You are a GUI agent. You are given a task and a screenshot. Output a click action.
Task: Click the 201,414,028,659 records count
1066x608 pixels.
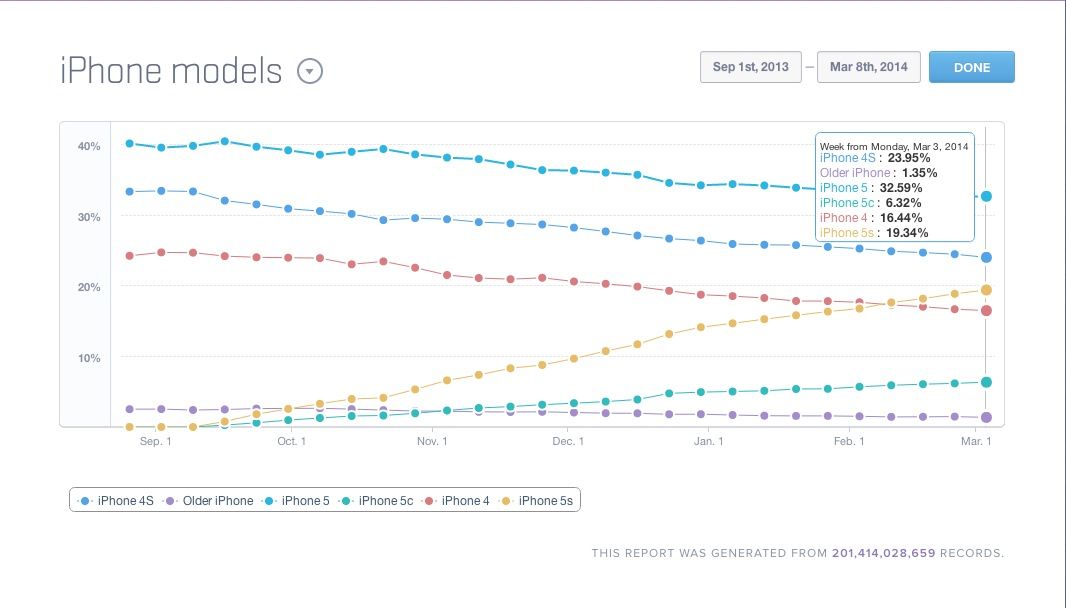[x=883, y=553]
